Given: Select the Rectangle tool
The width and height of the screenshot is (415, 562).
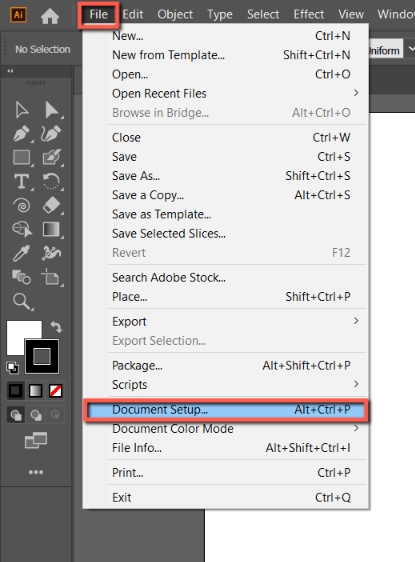Looking at the screenshot, I should coord(22,157).
